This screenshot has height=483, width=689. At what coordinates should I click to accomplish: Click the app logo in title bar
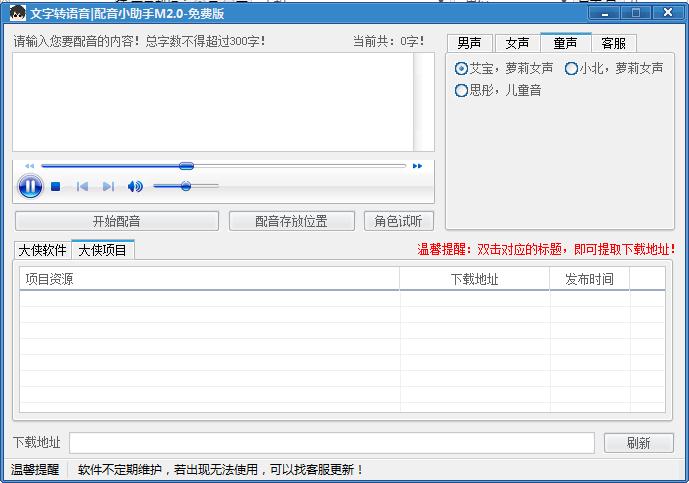pos(16,13)
